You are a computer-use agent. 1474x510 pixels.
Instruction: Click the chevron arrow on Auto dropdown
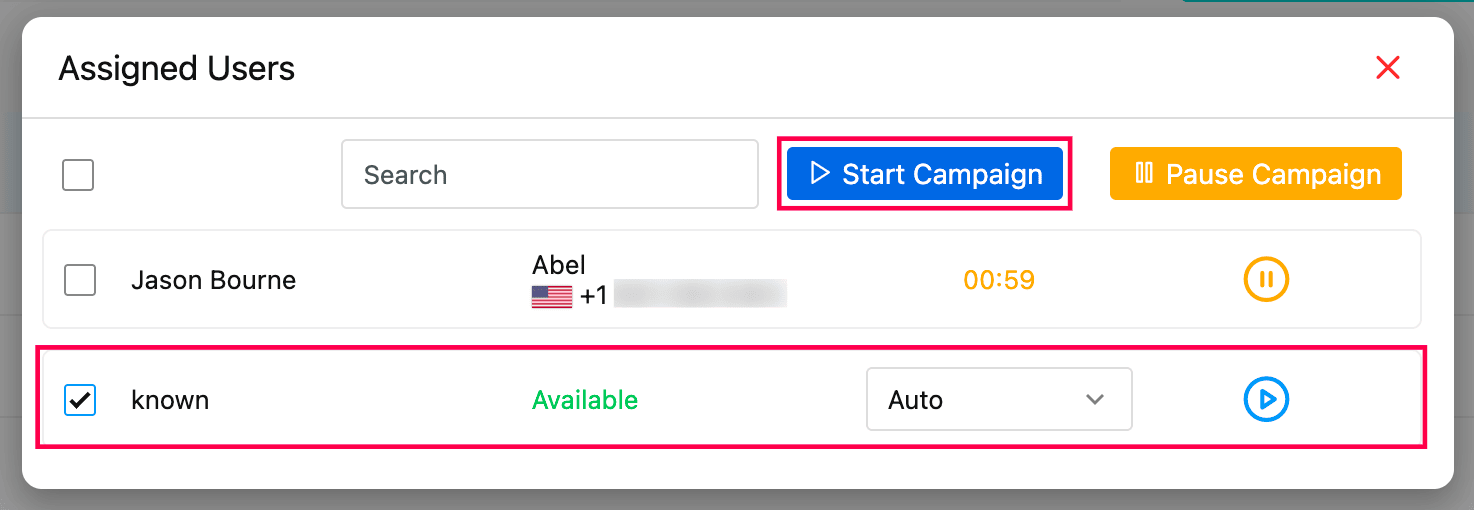tap(1095, 400)
